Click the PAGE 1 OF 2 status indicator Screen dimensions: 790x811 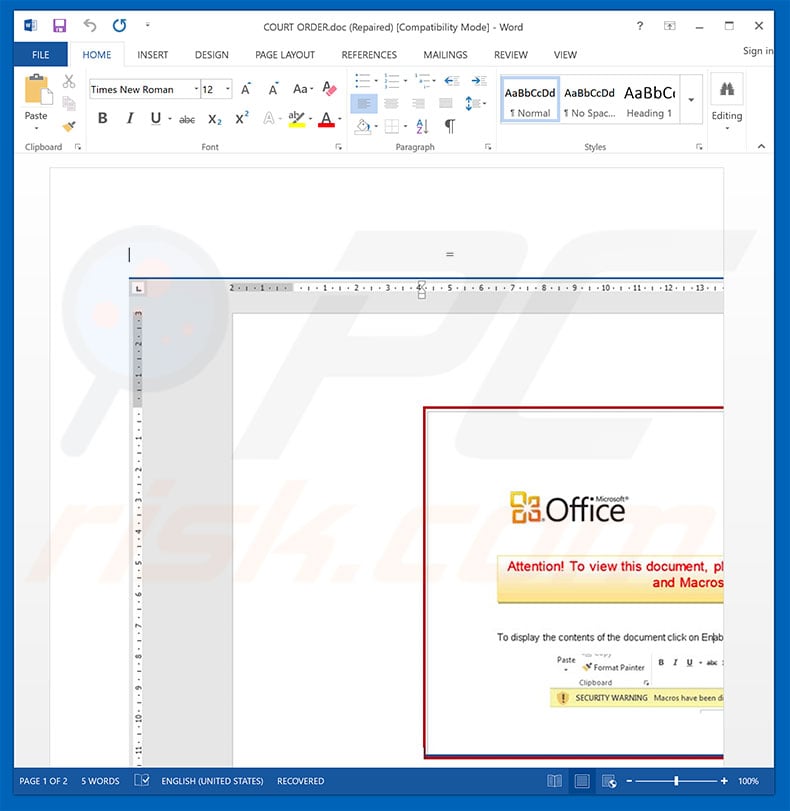point(43,781)
